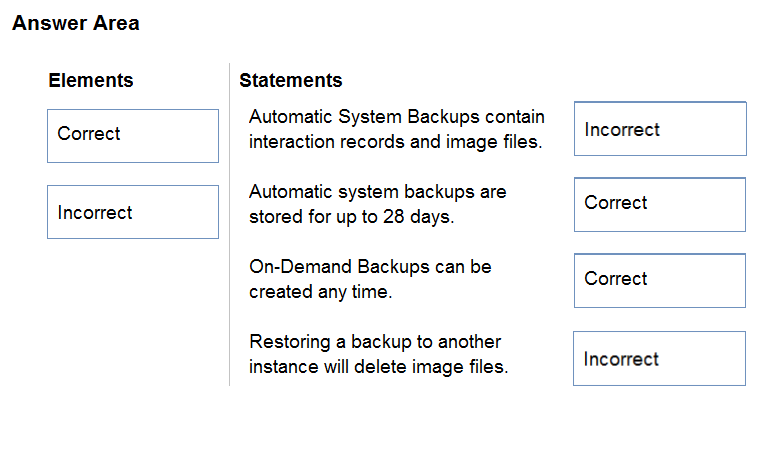Click the Statements column heading
Screen dimensions: 784x469
[x=290, y=80]
